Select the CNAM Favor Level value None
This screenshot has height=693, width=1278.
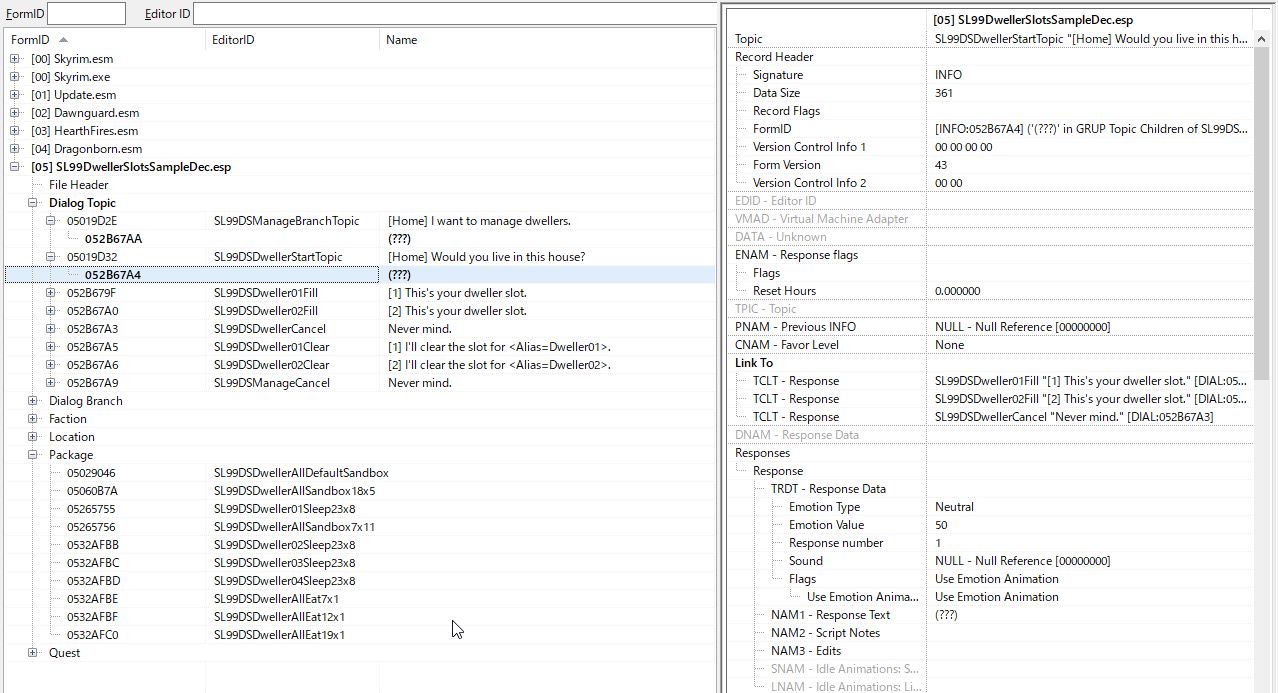click(1089, 345)
